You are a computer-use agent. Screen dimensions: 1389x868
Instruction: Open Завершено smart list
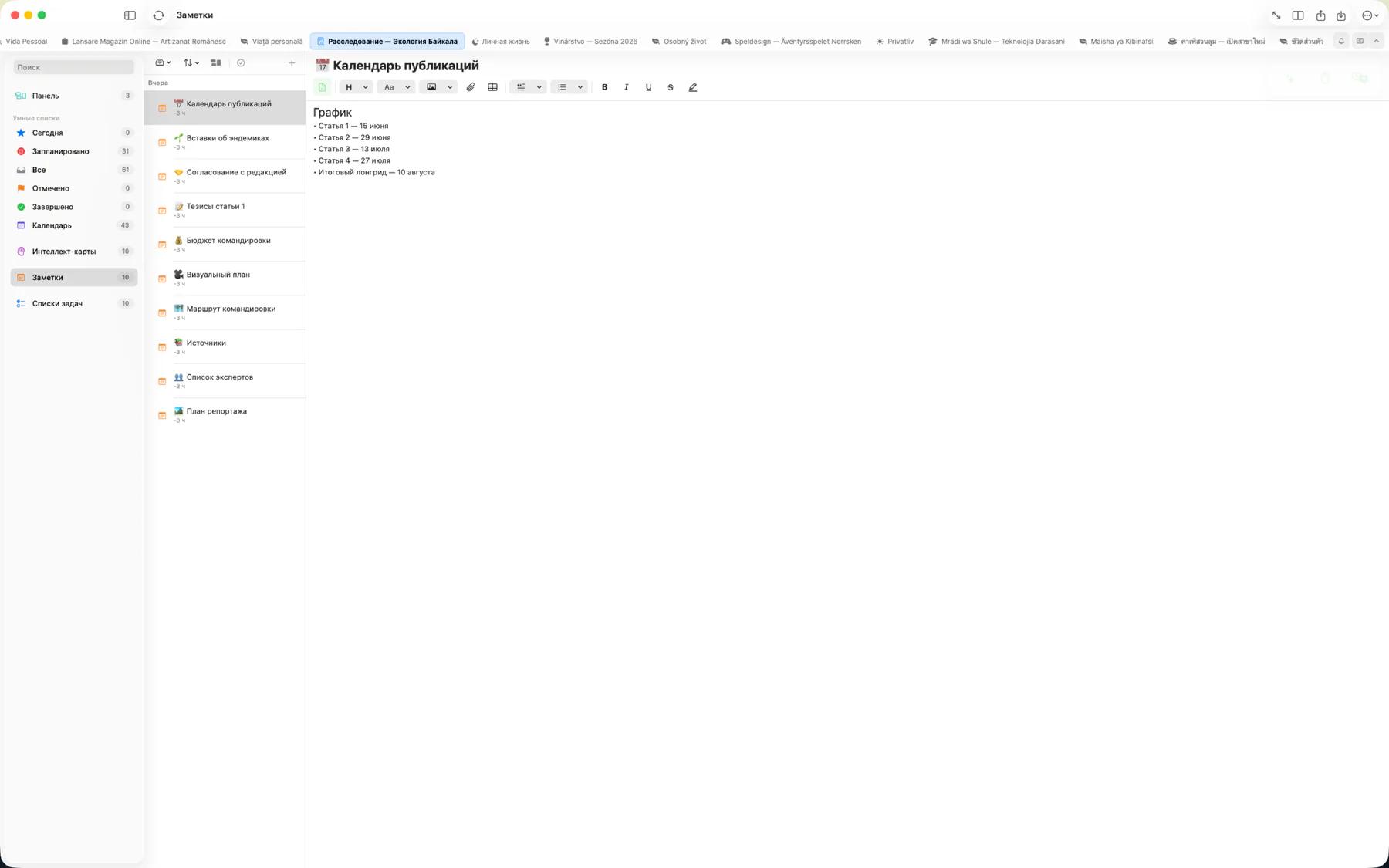click(73, 207)
